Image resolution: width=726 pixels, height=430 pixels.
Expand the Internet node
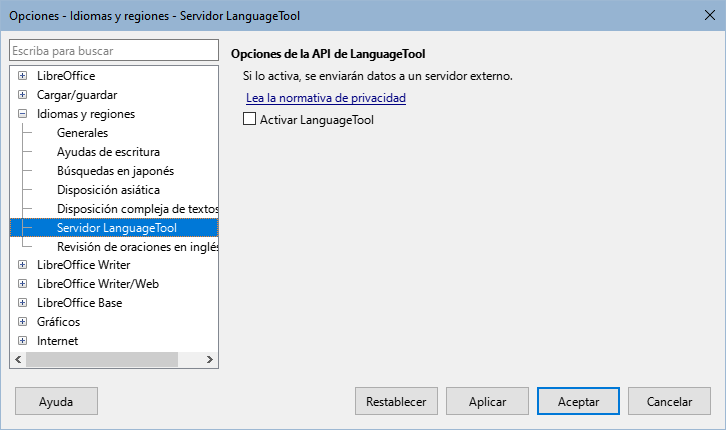pyautogui.click(x=22, y=341)
